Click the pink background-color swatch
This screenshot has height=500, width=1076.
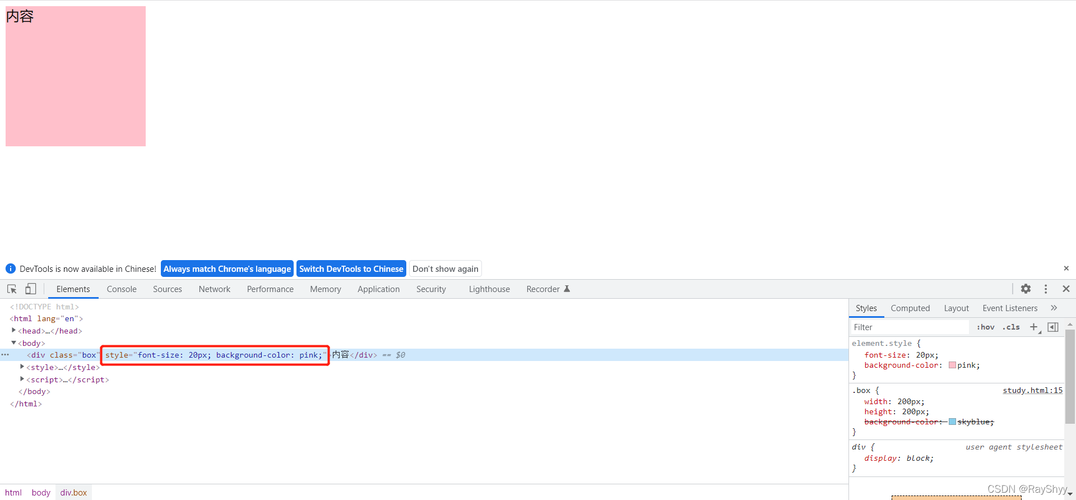coord(952,366)
